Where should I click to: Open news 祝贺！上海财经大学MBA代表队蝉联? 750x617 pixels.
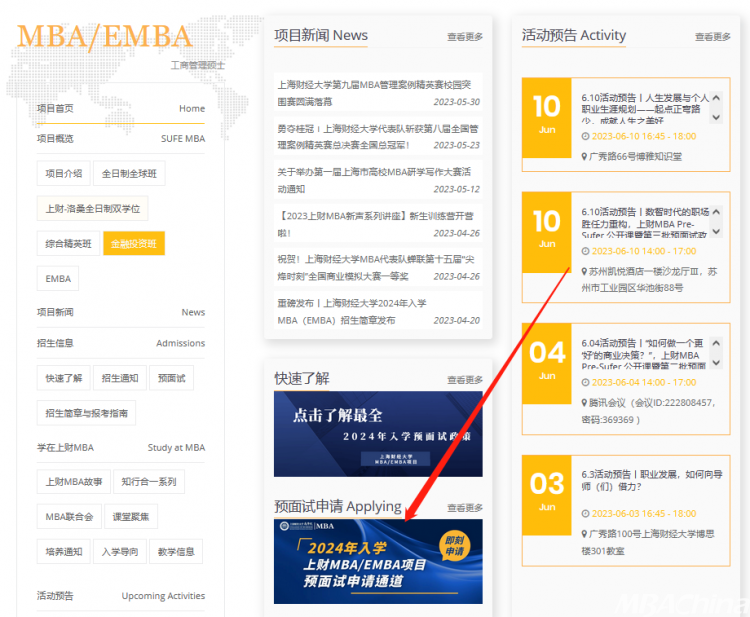click(x=378, y=268)
